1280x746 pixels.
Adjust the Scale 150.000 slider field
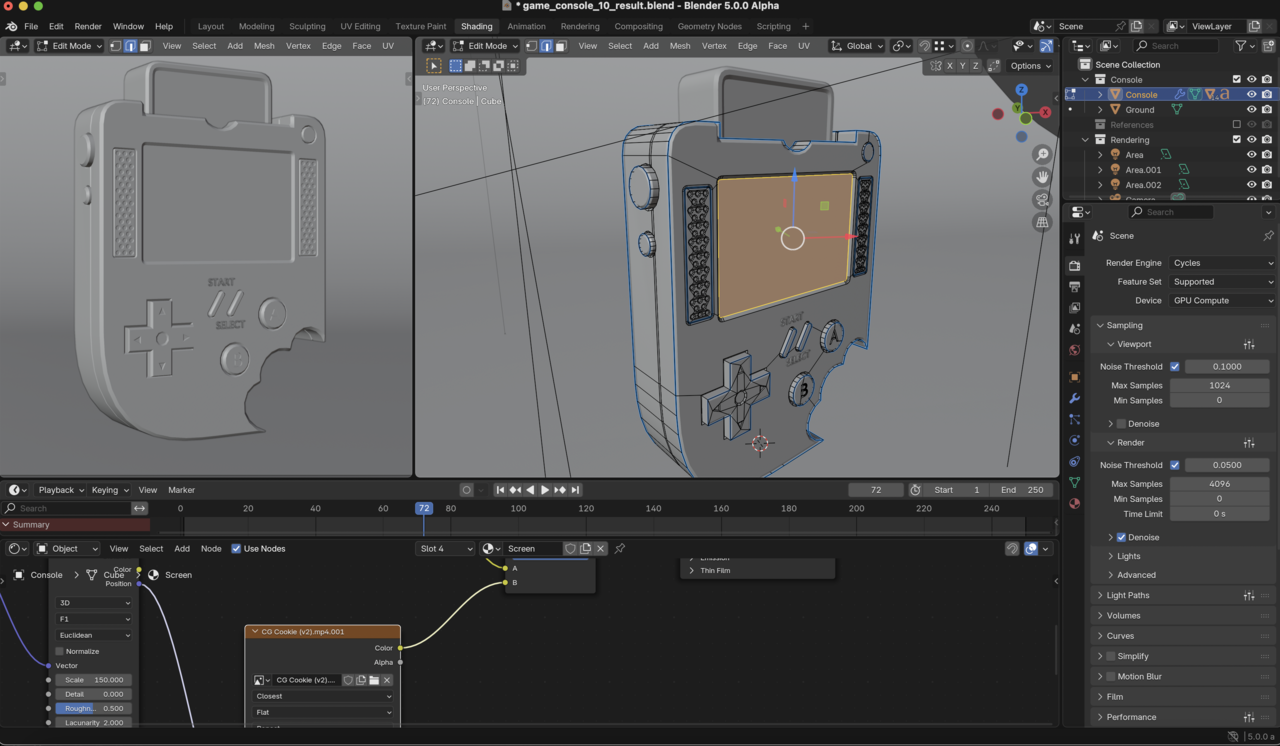click(x=94, y=680)
